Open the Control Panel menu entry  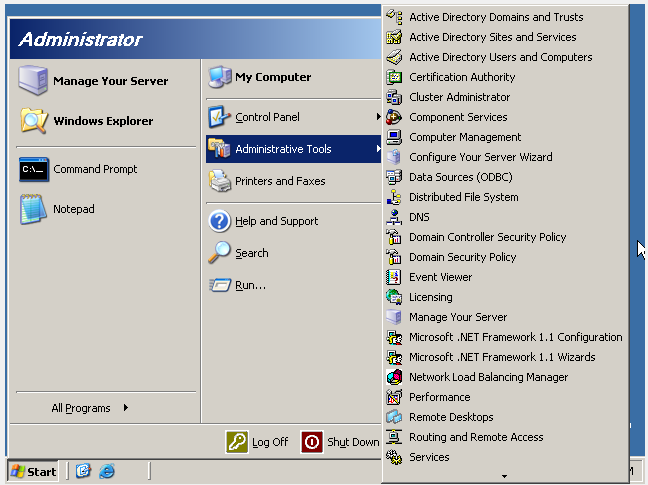tap(293, 117)
